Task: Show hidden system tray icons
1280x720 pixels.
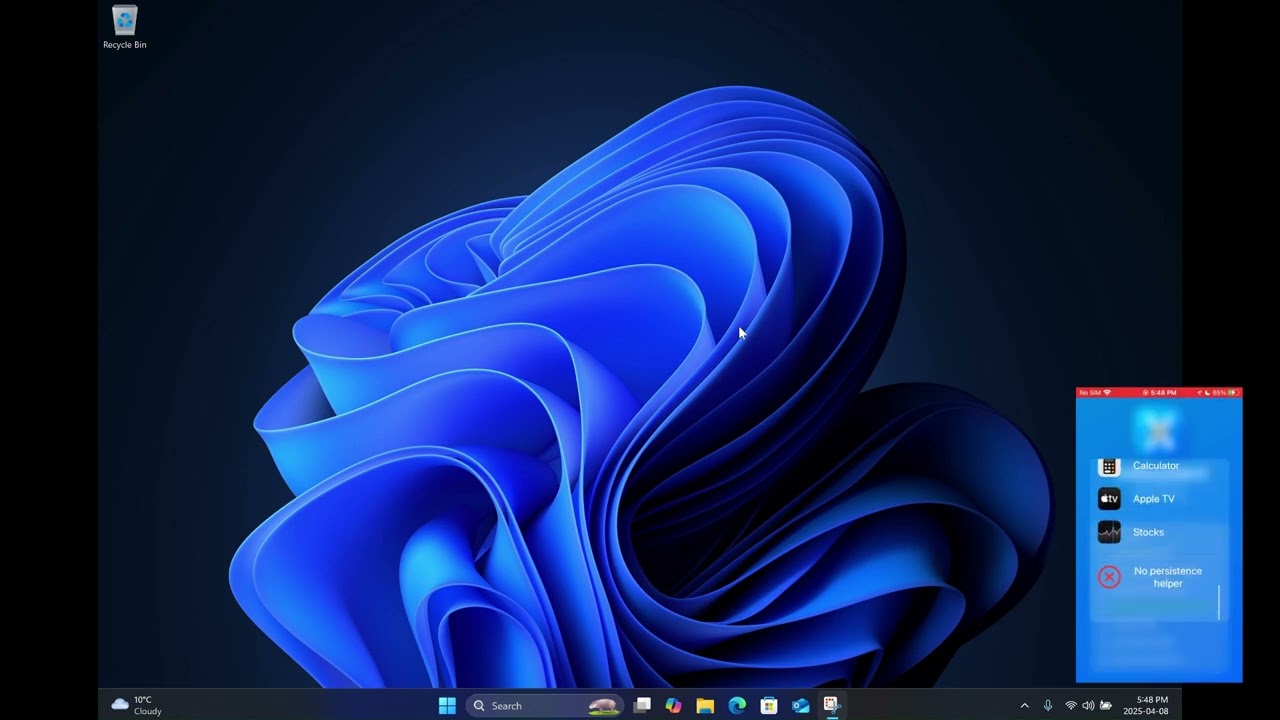Action: click(x=1024, y=705)
